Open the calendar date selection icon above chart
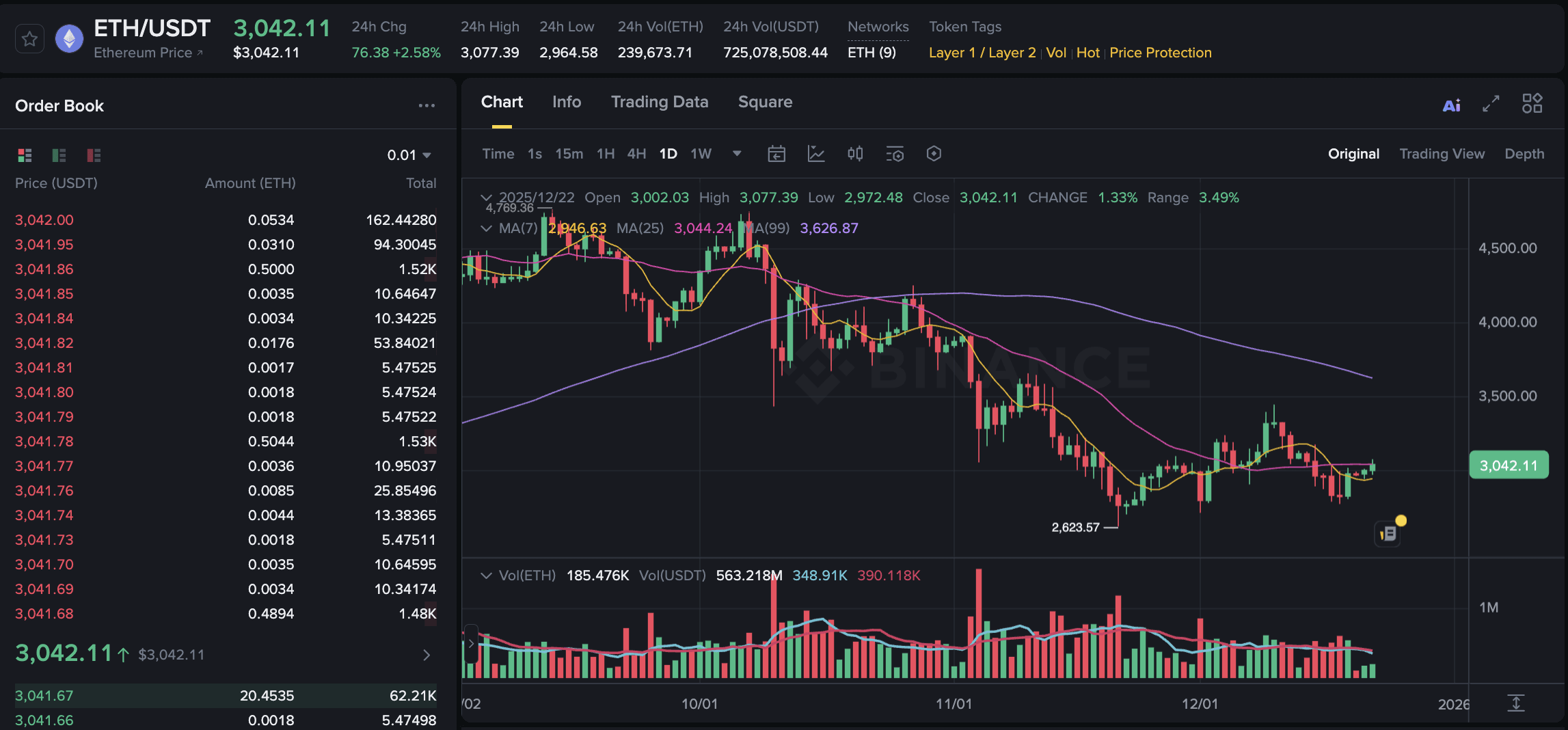The image size is (1568, 730). coord(776,154)
